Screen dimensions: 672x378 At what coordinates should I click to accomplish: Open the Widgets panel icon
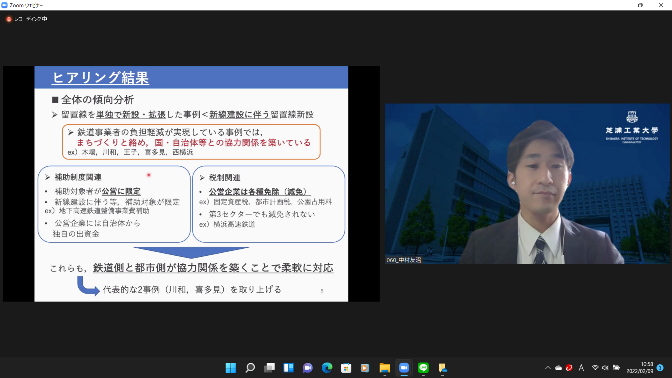[x=288, y=368]
